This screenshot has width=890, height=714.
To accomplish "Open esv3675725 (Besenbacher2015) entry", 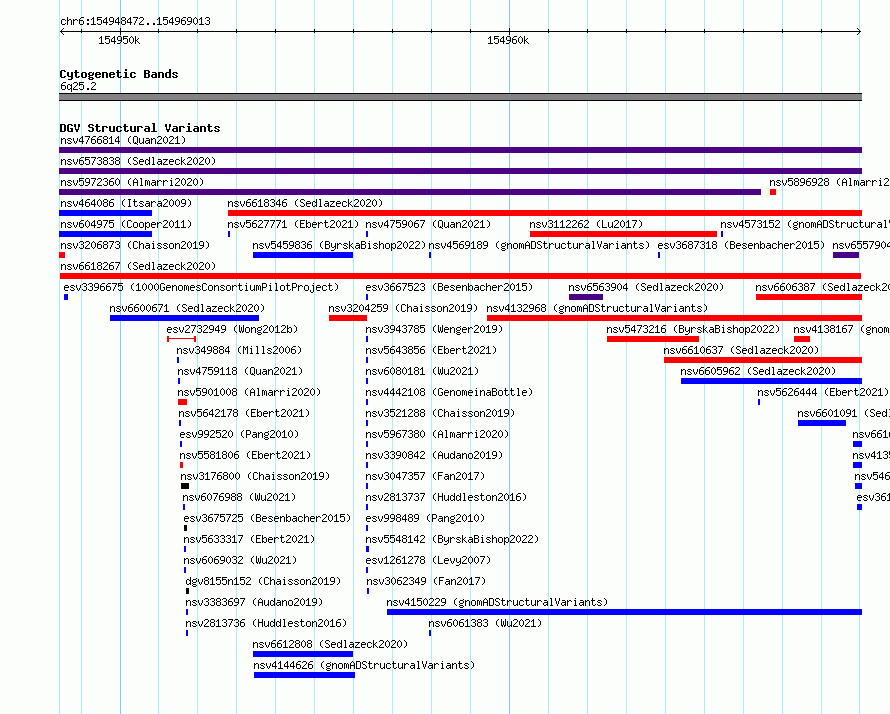I will (x=267, y=518).
